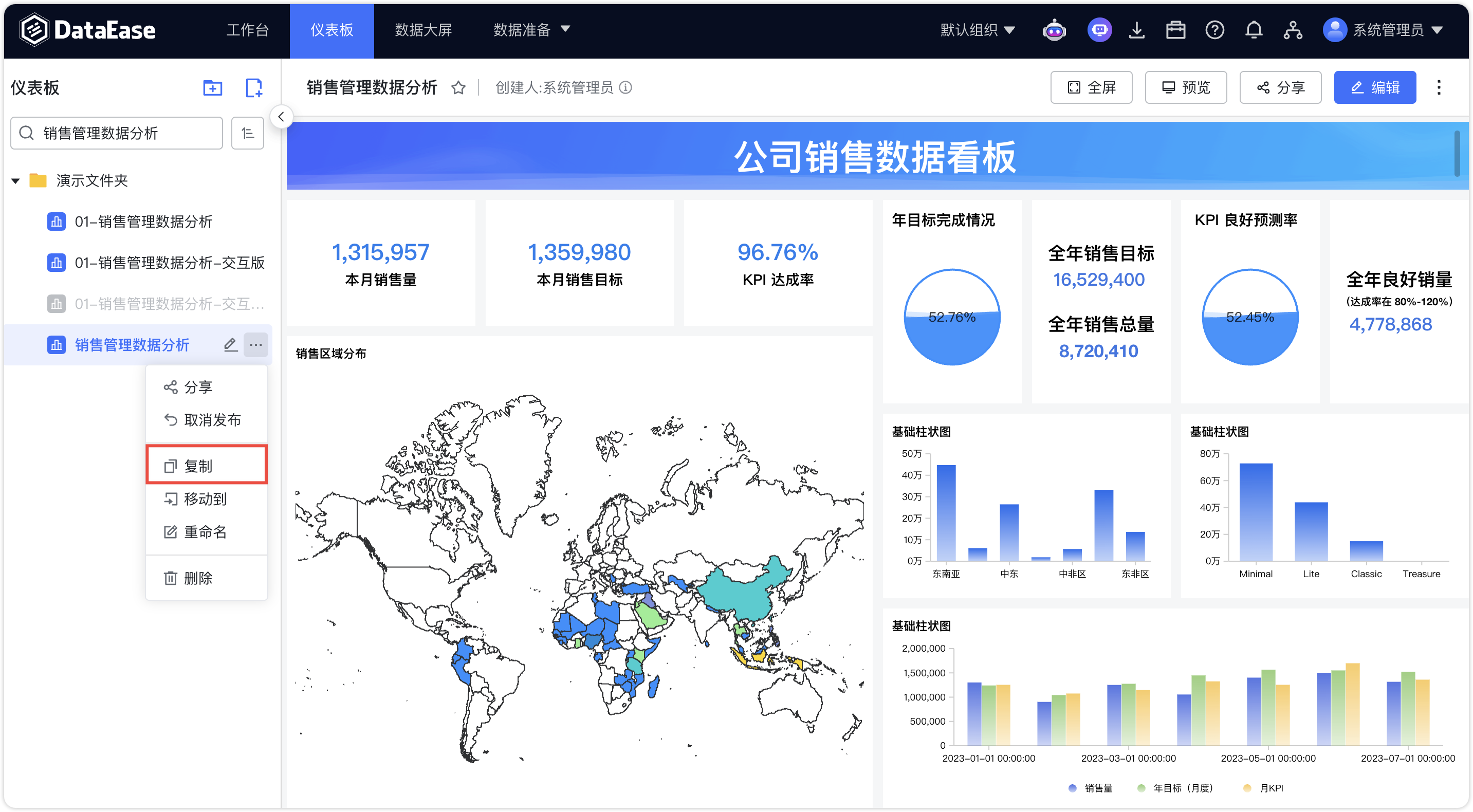Create a new dashboard icon
1473x812 pixels.
(254, 88)
